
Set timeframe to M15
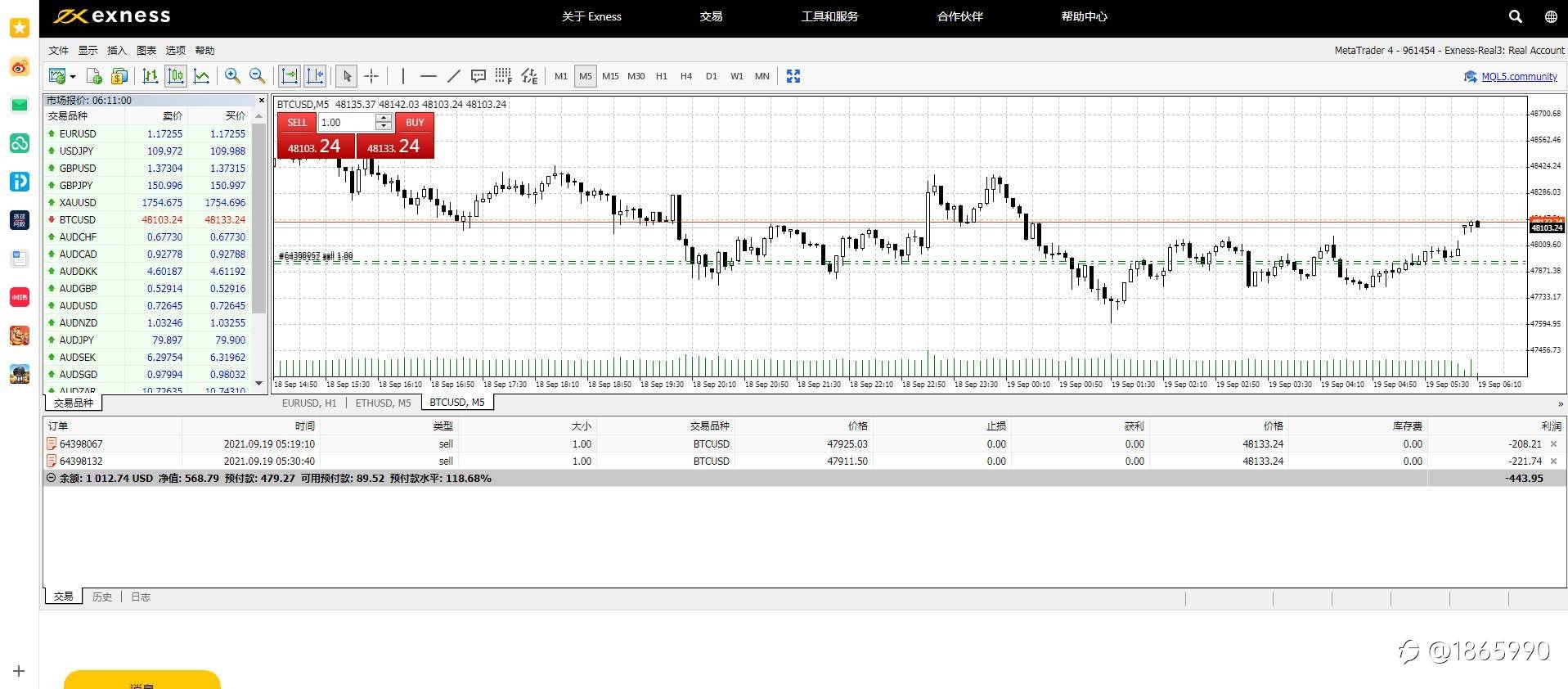[610, 76]
